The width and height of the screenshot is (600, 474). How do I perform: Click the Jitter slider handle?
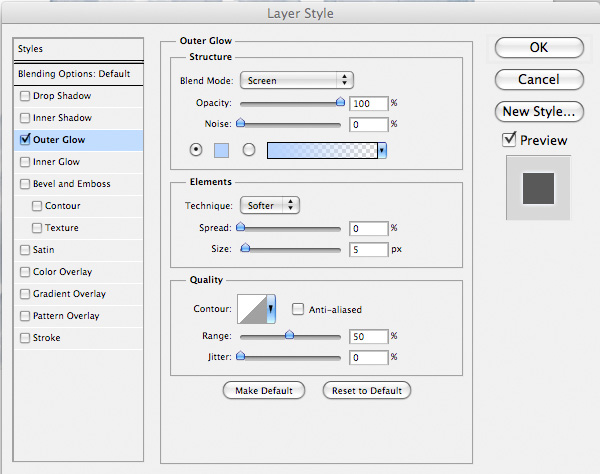[x=240, y=356]
